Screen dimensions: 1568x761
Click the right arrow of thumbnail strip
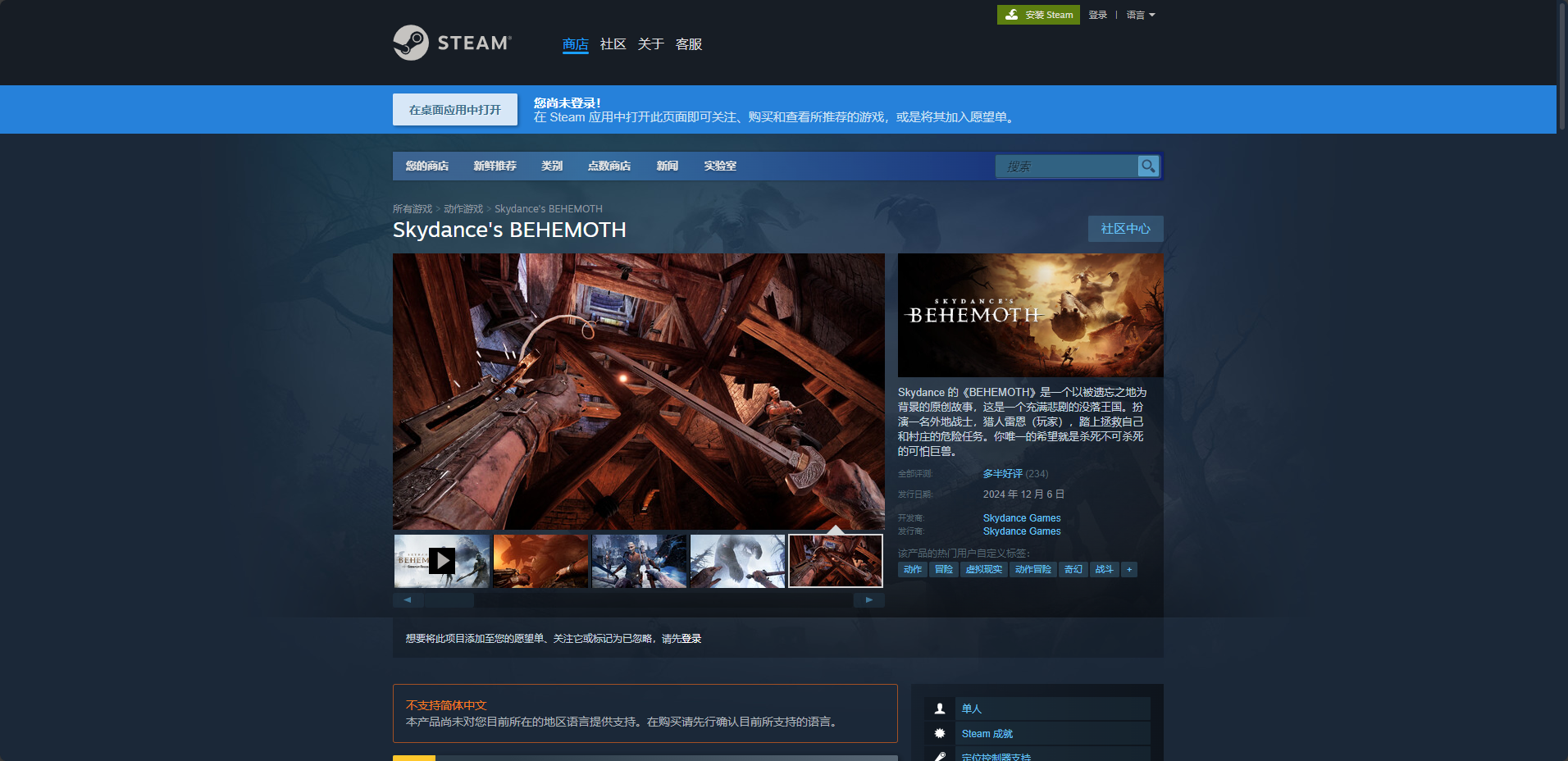click(x=869, y=599)
